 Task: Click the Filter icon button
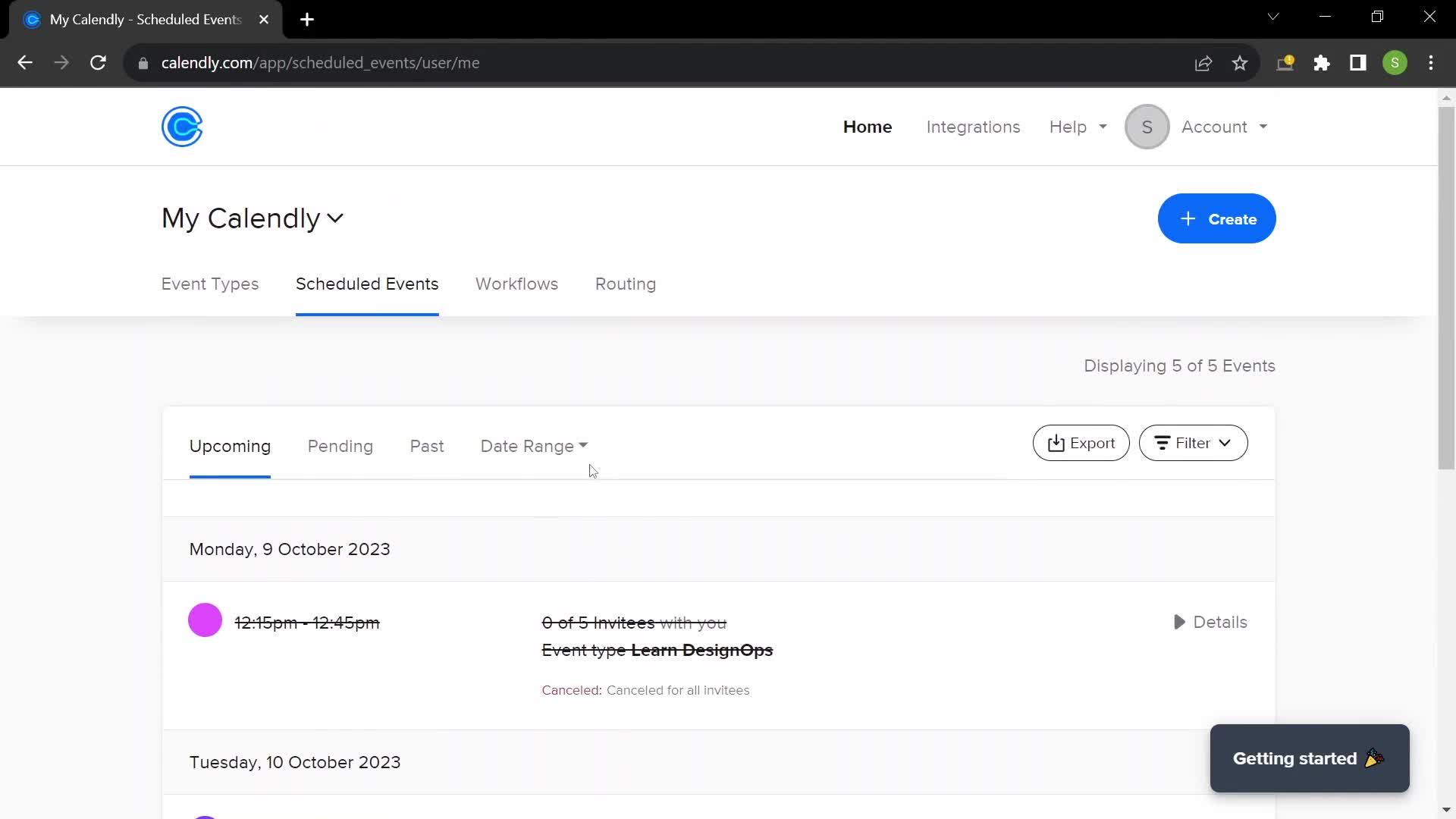click(x=1162, y=443)
